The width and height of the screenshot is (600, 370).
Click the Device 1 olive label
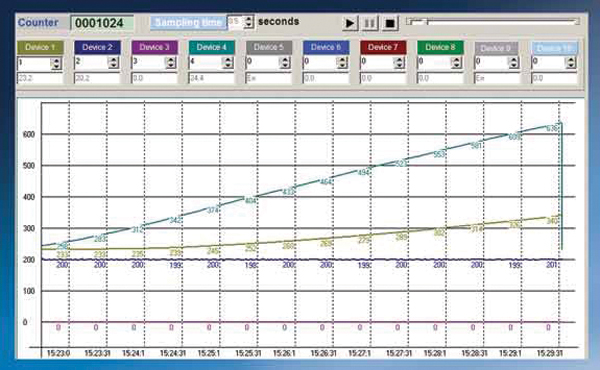click(40, 47)
